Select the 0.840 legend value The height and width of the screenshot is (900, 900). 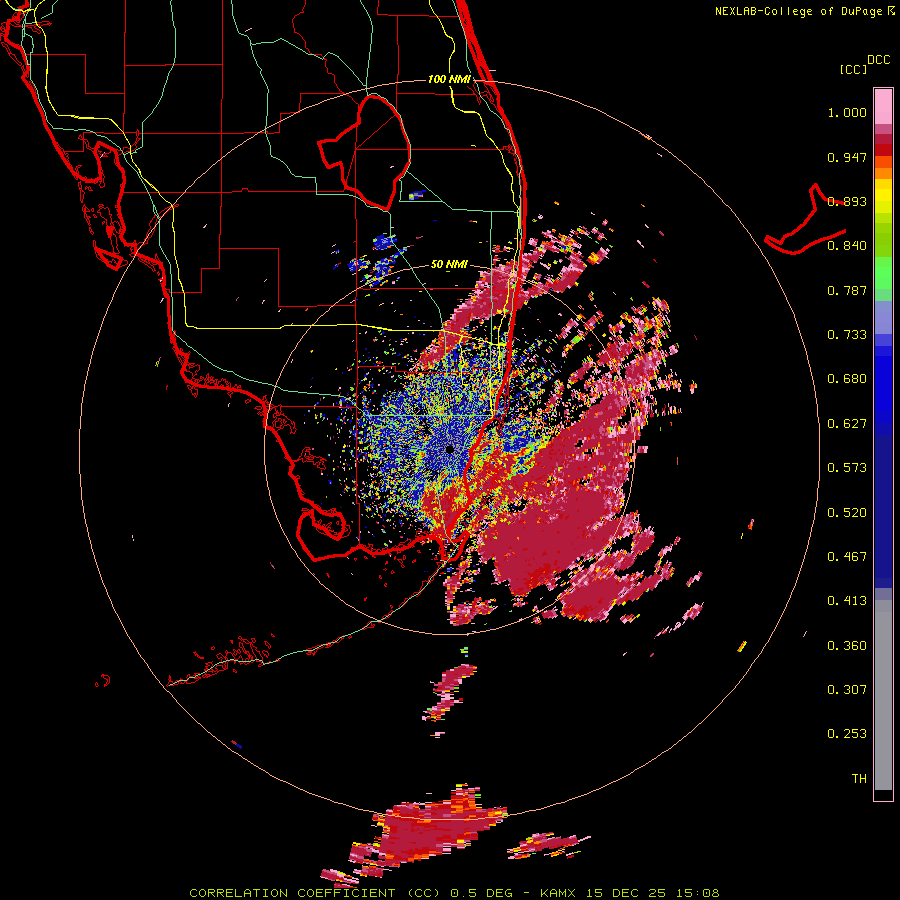click(847, 246)
